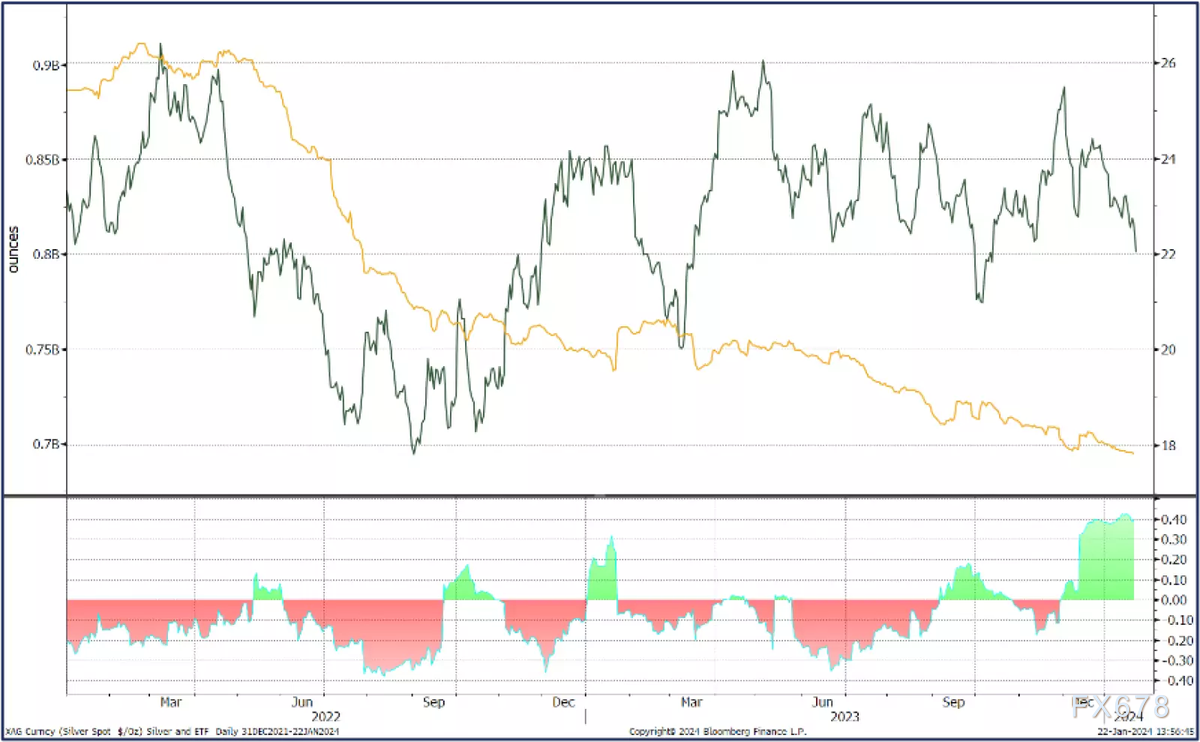Select the positive 0.40 correlation axis label
1200x742 pixels.
click(x=1172, y=520)
